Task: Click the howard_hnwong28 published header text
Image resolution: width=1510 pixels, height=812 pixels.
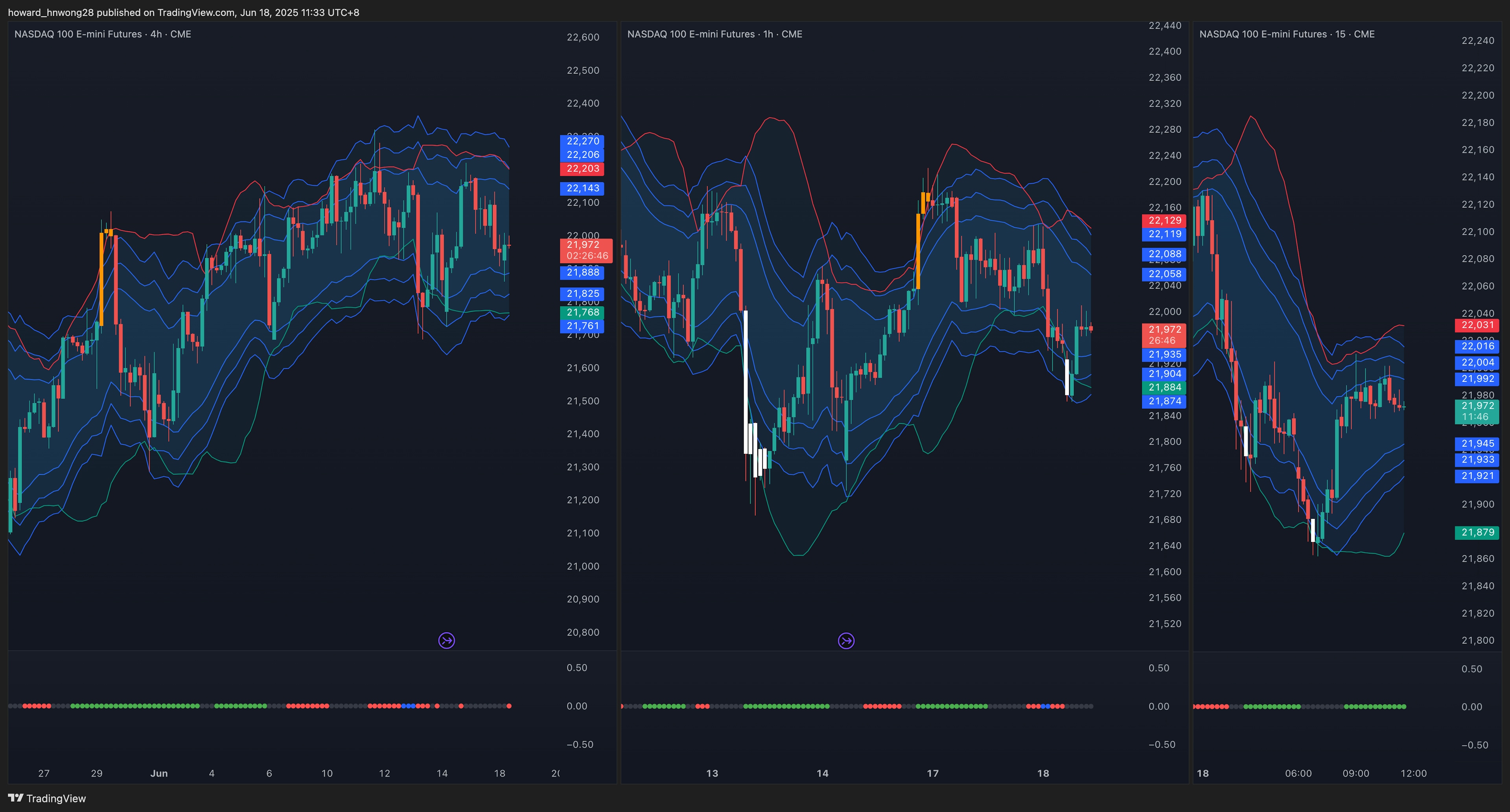Action: [184, 12]
